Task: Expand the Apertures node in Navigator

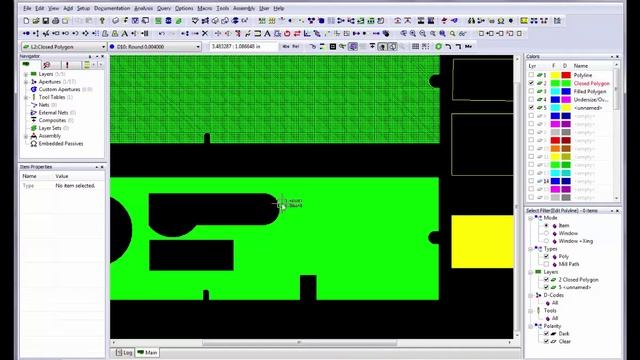Action: (26, 82)
